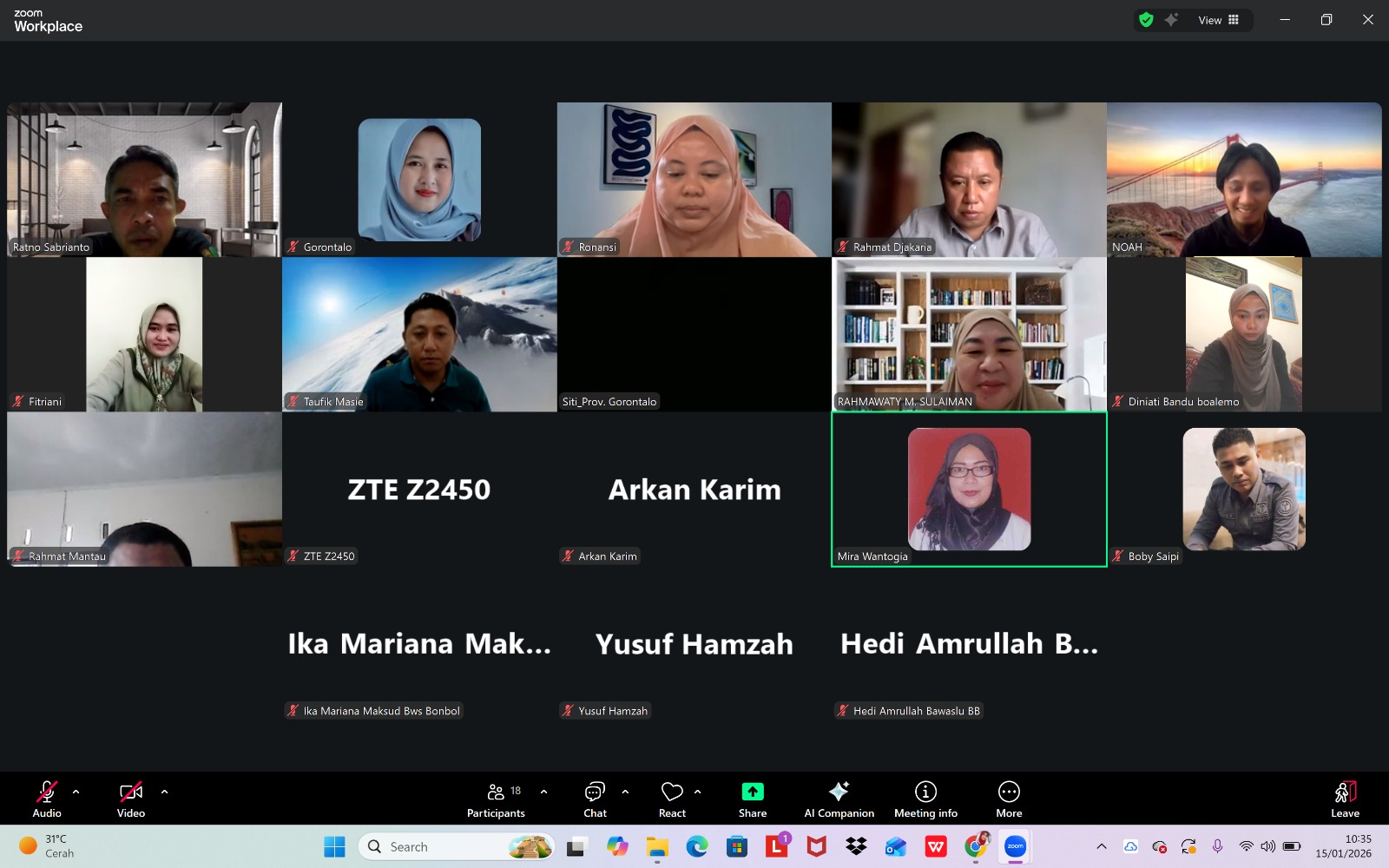Unmute the microphone with Audio button
This screenshot has height=868, width=1389.
pos(47,799)
